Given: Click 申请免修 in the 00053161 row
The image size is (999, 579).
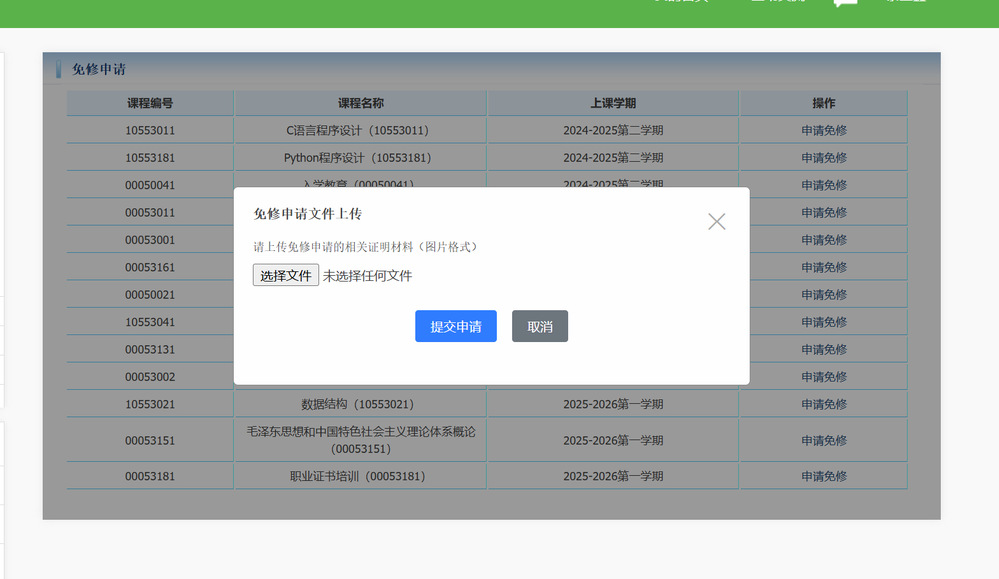Looking at the screenshot, I should click(x=823, y=267).
